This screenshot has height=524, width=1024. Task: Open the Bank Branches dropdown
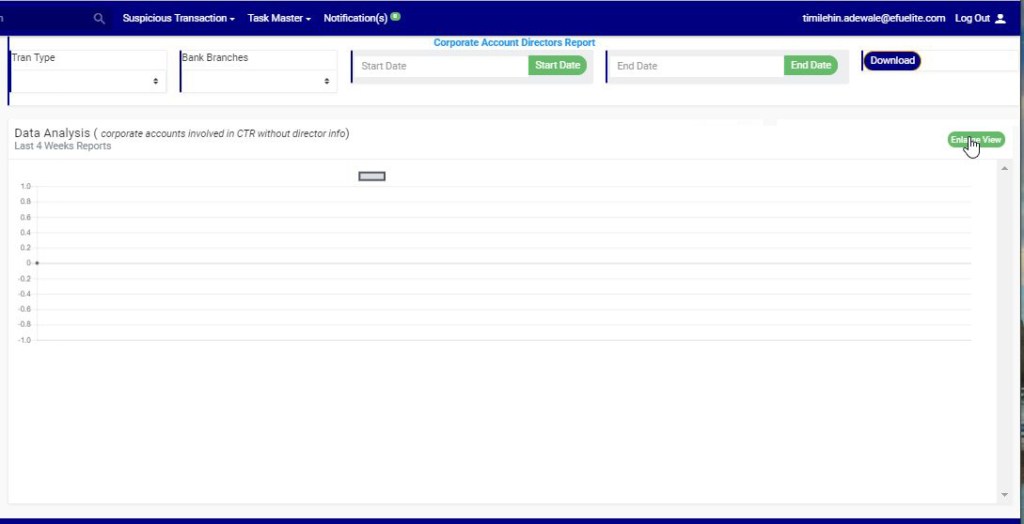coord(259,81)
